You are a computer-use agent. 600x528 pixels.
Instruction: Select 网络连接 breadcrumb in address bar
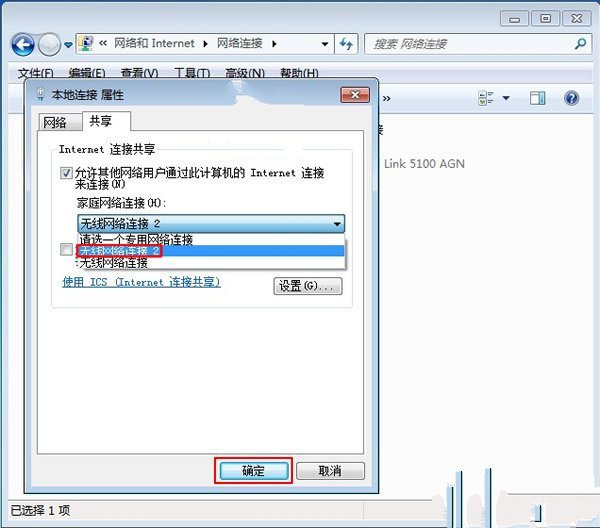(240, 43)
